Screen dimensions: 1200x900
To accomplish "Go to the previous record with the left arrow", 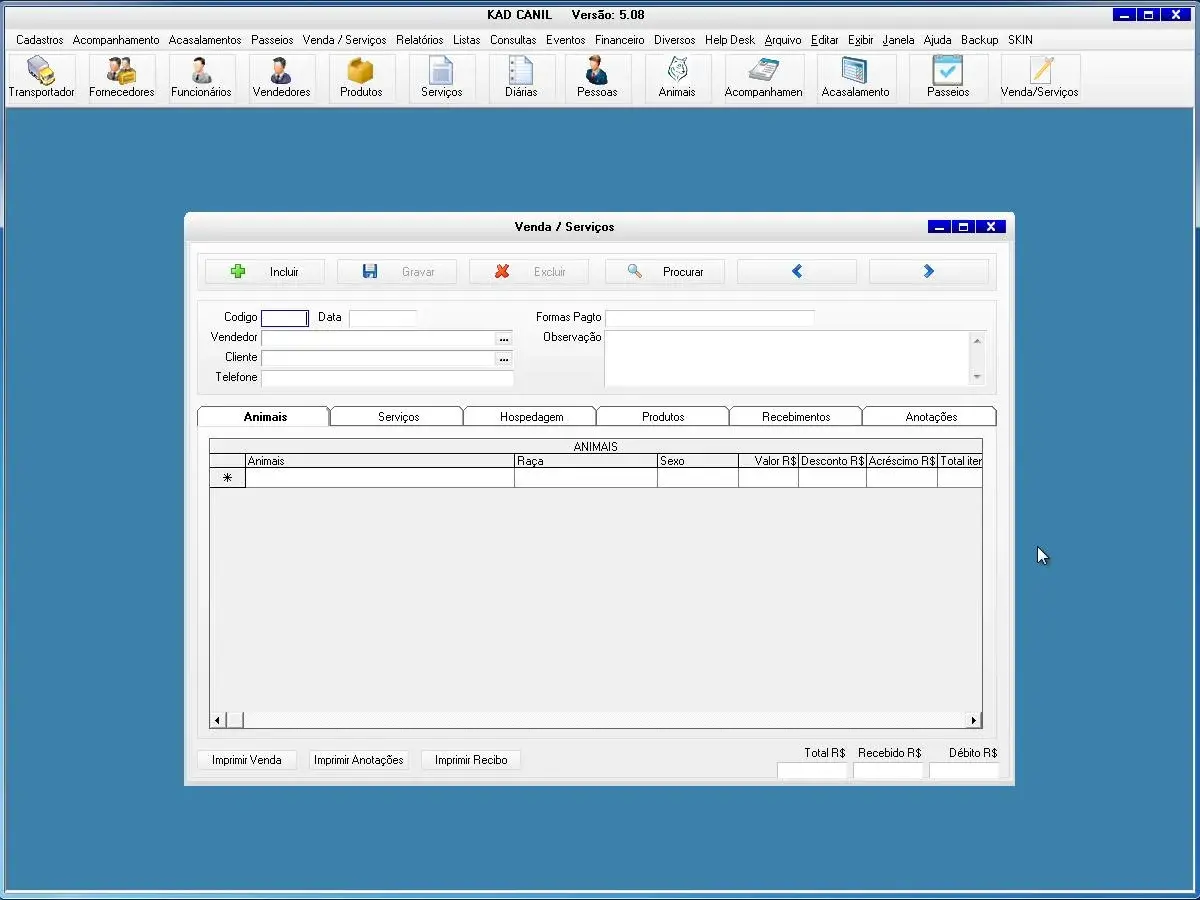I will tap(796, 272).
